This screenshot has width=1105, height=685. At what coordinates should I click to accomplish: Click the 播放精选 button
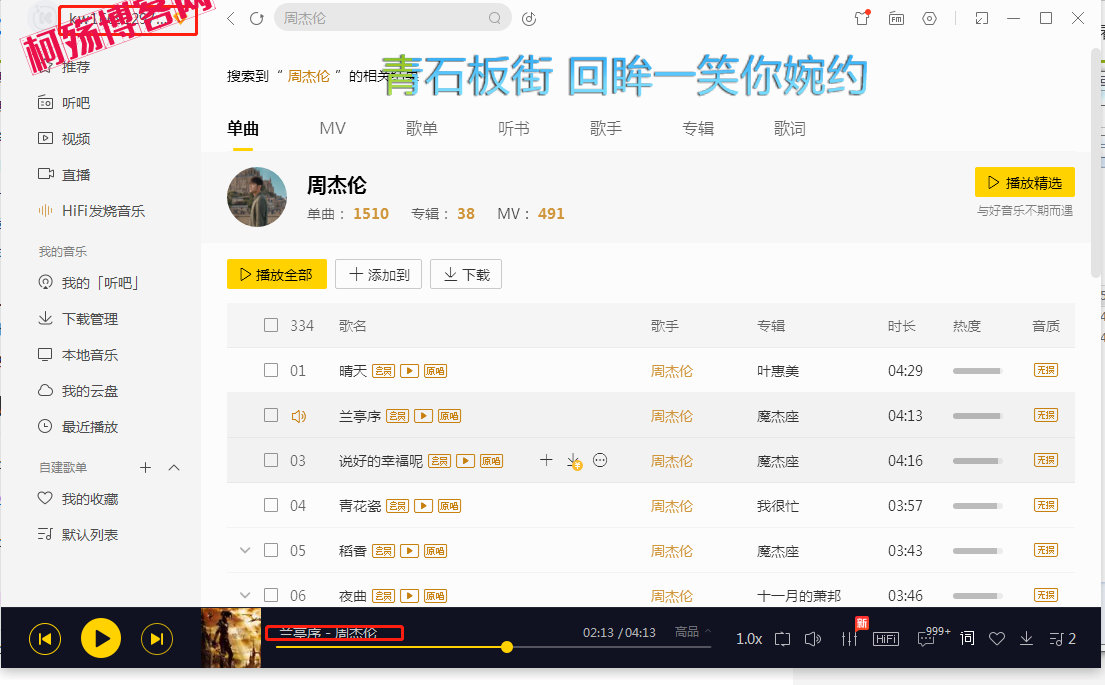click(1025, 183)
